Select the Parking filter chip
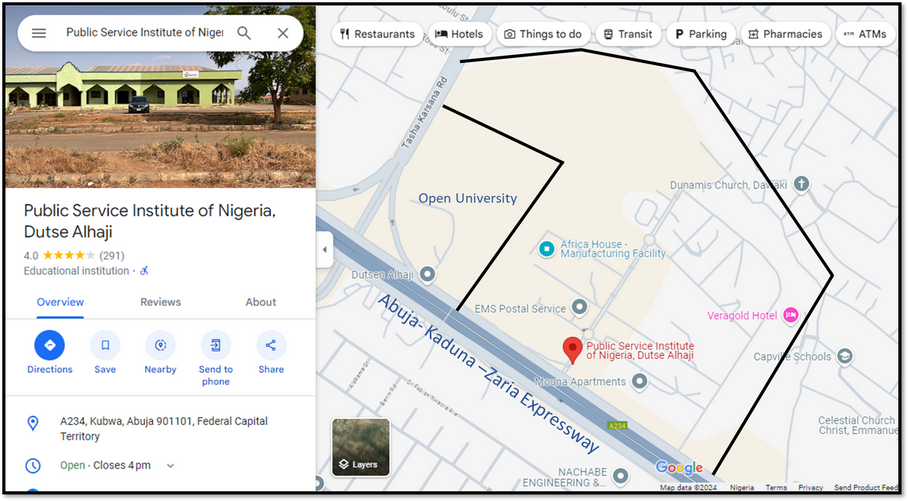Image resolution: width=908 pixels, height=501 pixels. click(x=701, y=34)
